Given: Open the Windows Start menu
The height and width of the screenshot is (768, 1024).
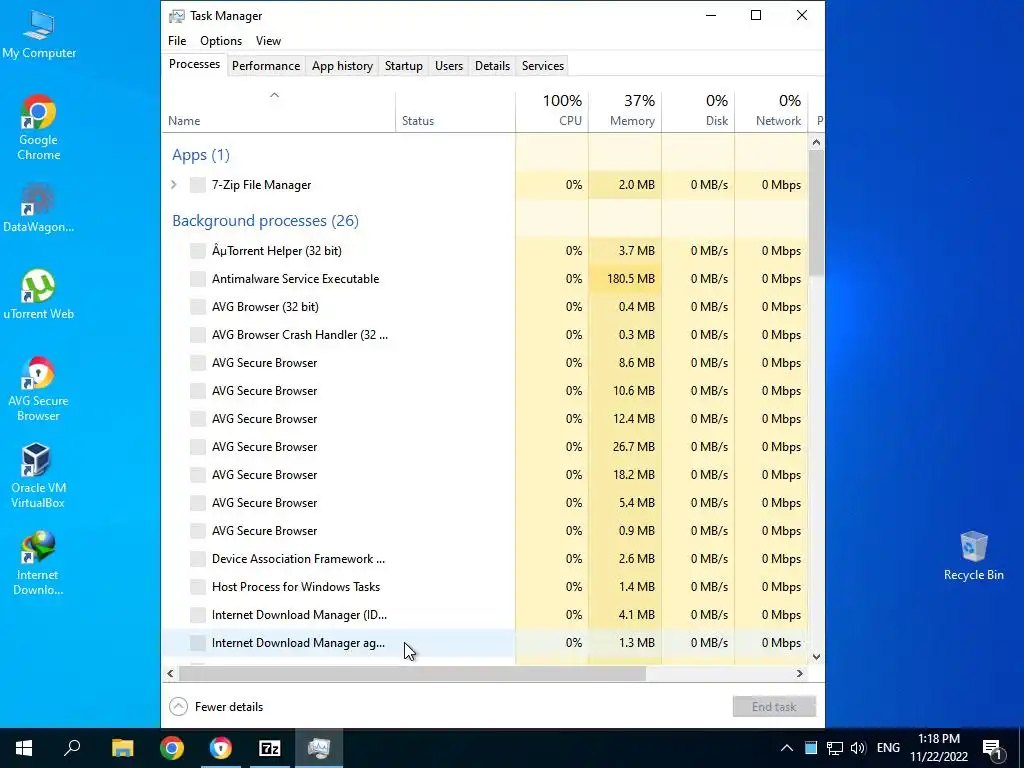Looking at the screenshot, I should coord(24,748).
